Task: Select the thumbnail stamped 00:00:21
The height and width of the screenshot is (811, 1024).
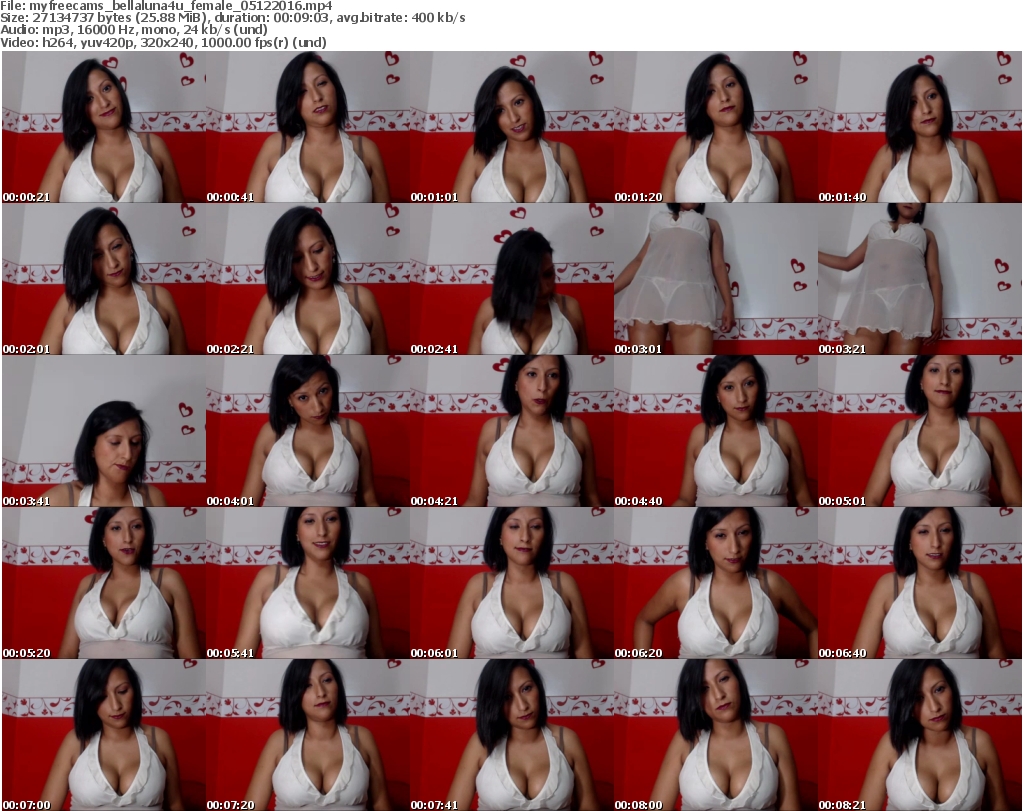Action: click(x=104, y=127)
